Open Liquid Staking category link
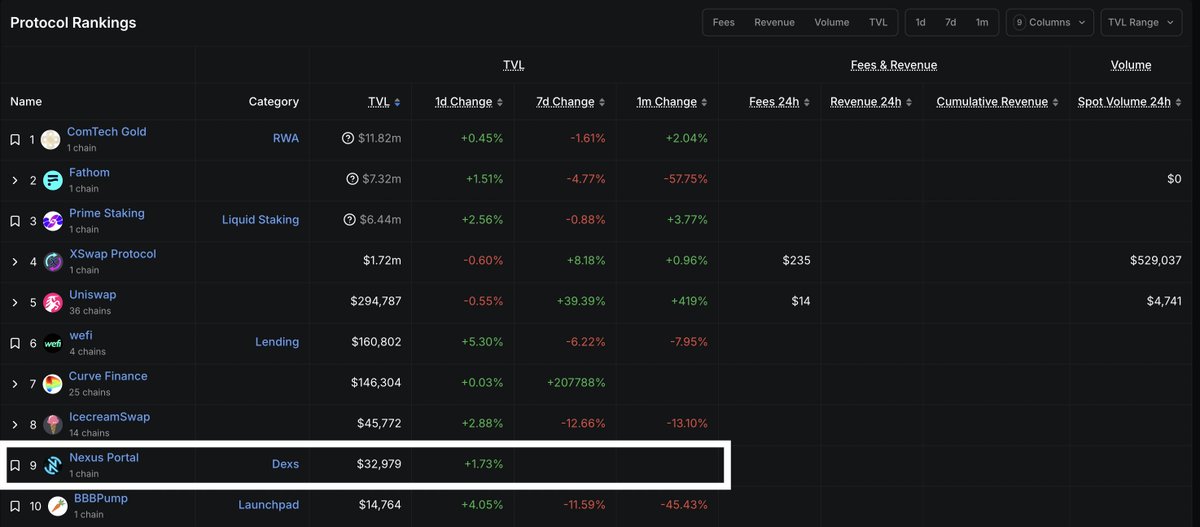This screenshot has height=527, width=1200. coord(260,220)
